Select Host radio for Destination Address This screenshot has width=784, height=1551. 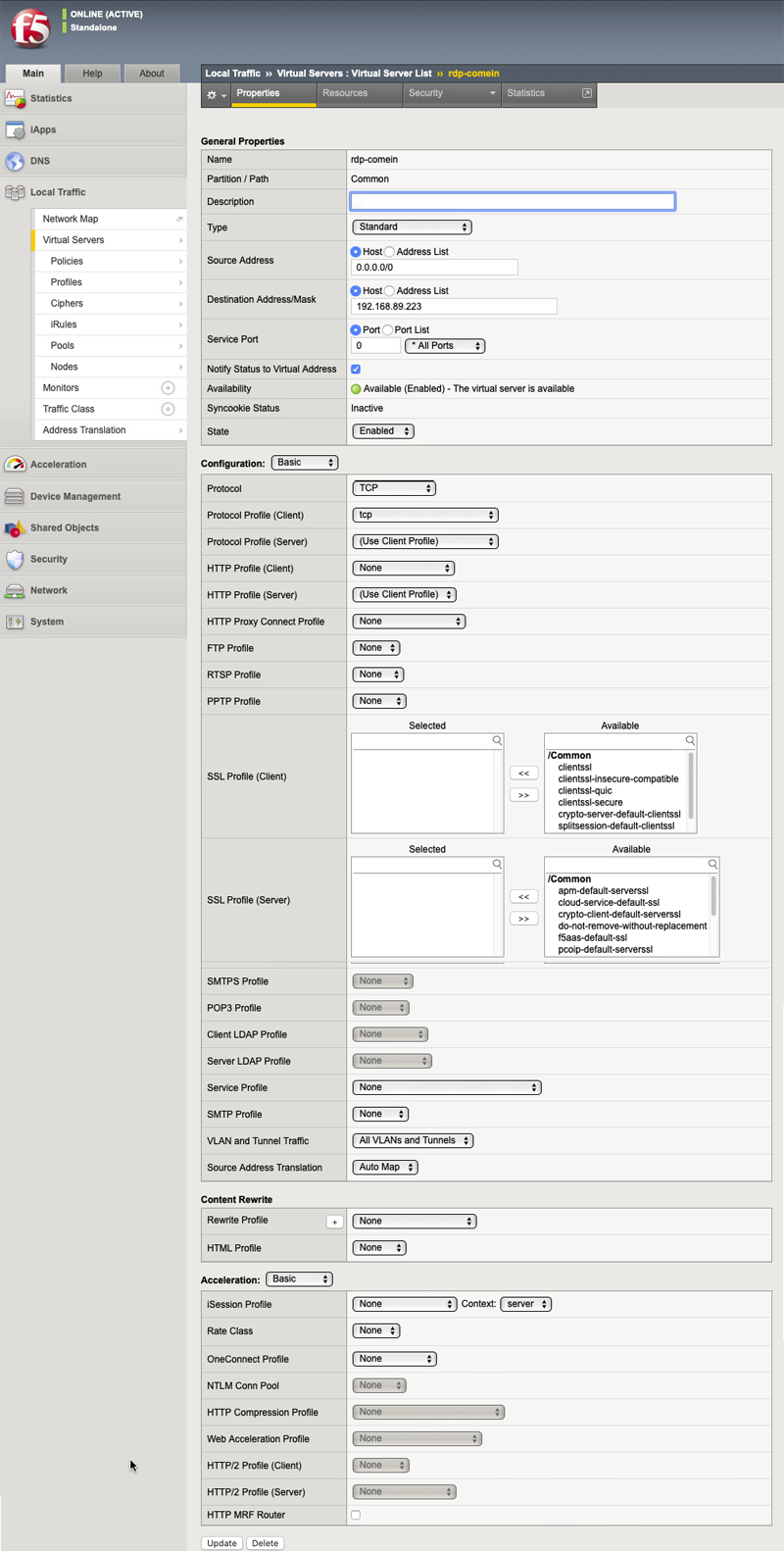pyautogui.click(x=356, y=291)
